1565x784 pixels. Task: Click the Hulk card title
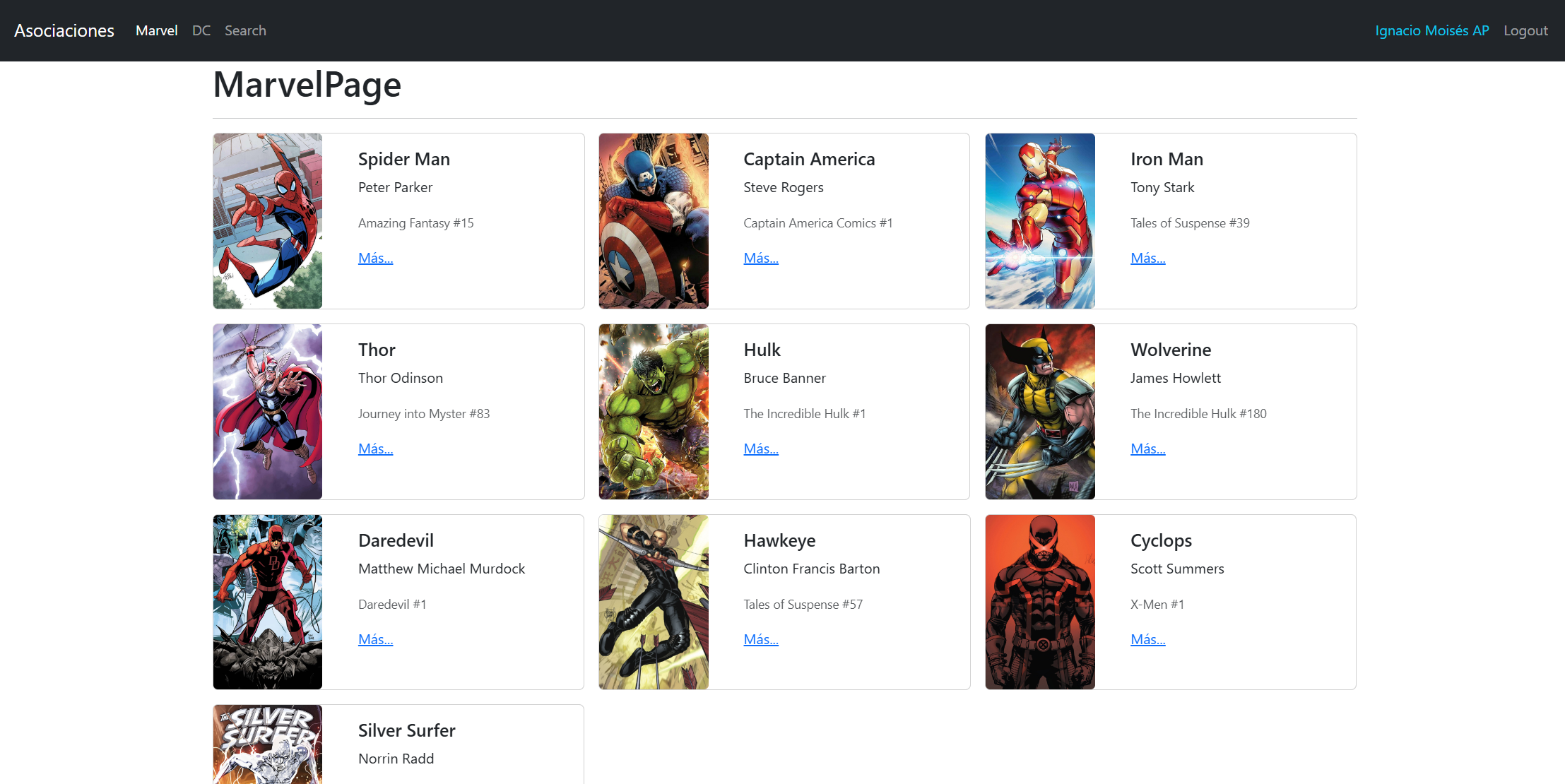pos(762,350)
